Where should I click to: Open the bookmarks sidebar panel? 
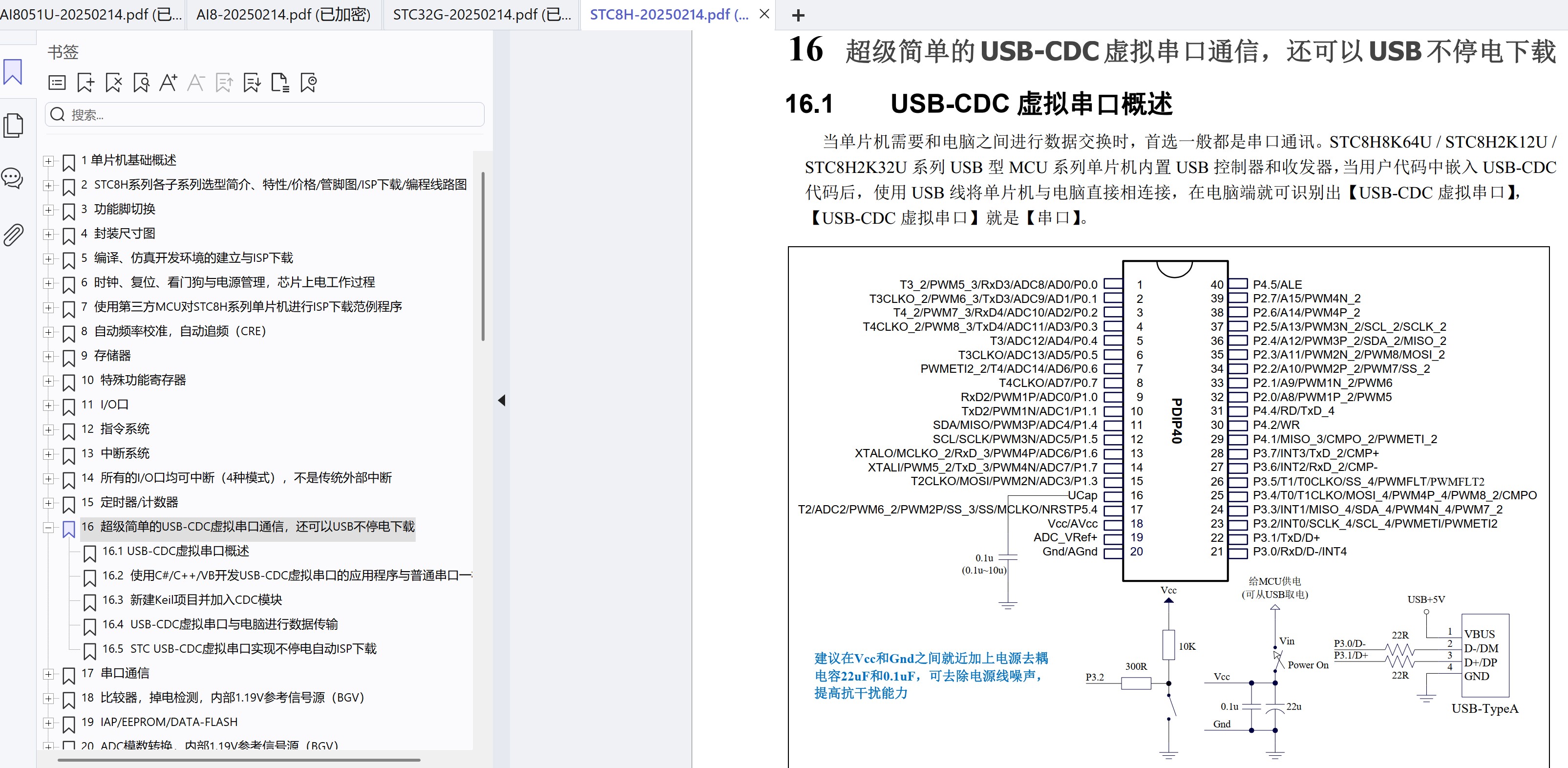[13, 72]
